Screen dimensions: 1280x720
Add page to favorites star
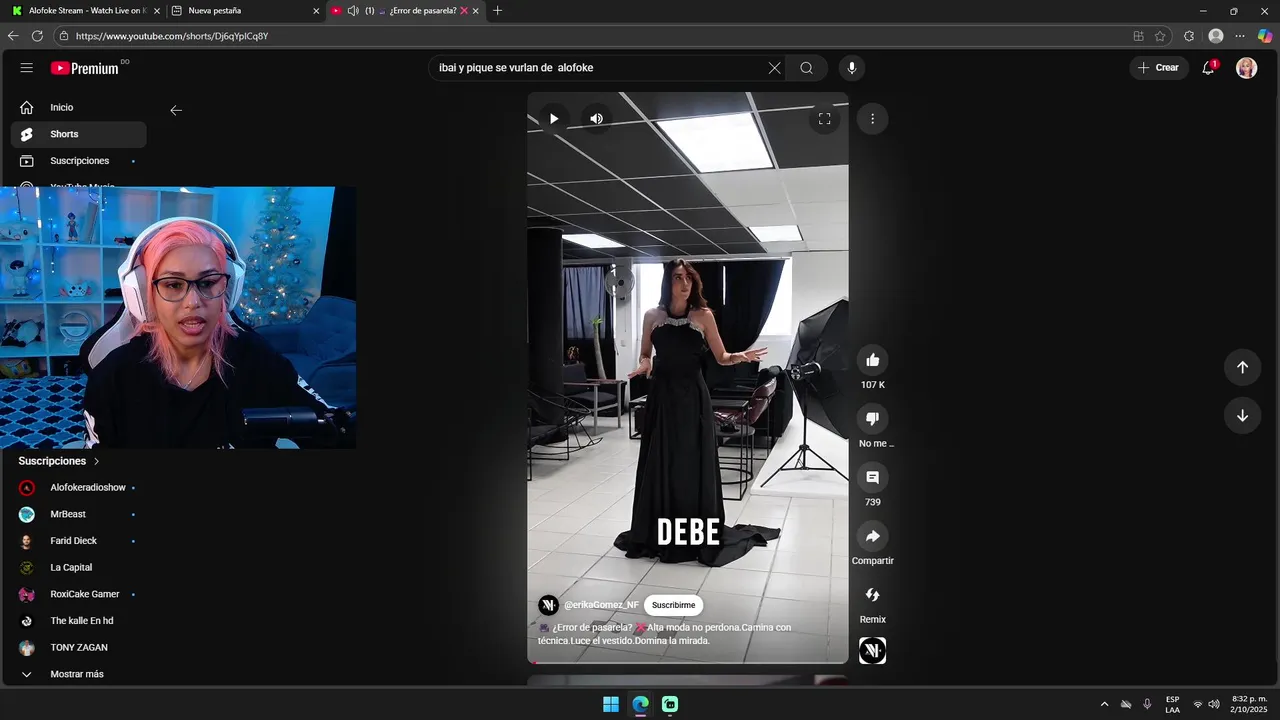[1160, 36]
